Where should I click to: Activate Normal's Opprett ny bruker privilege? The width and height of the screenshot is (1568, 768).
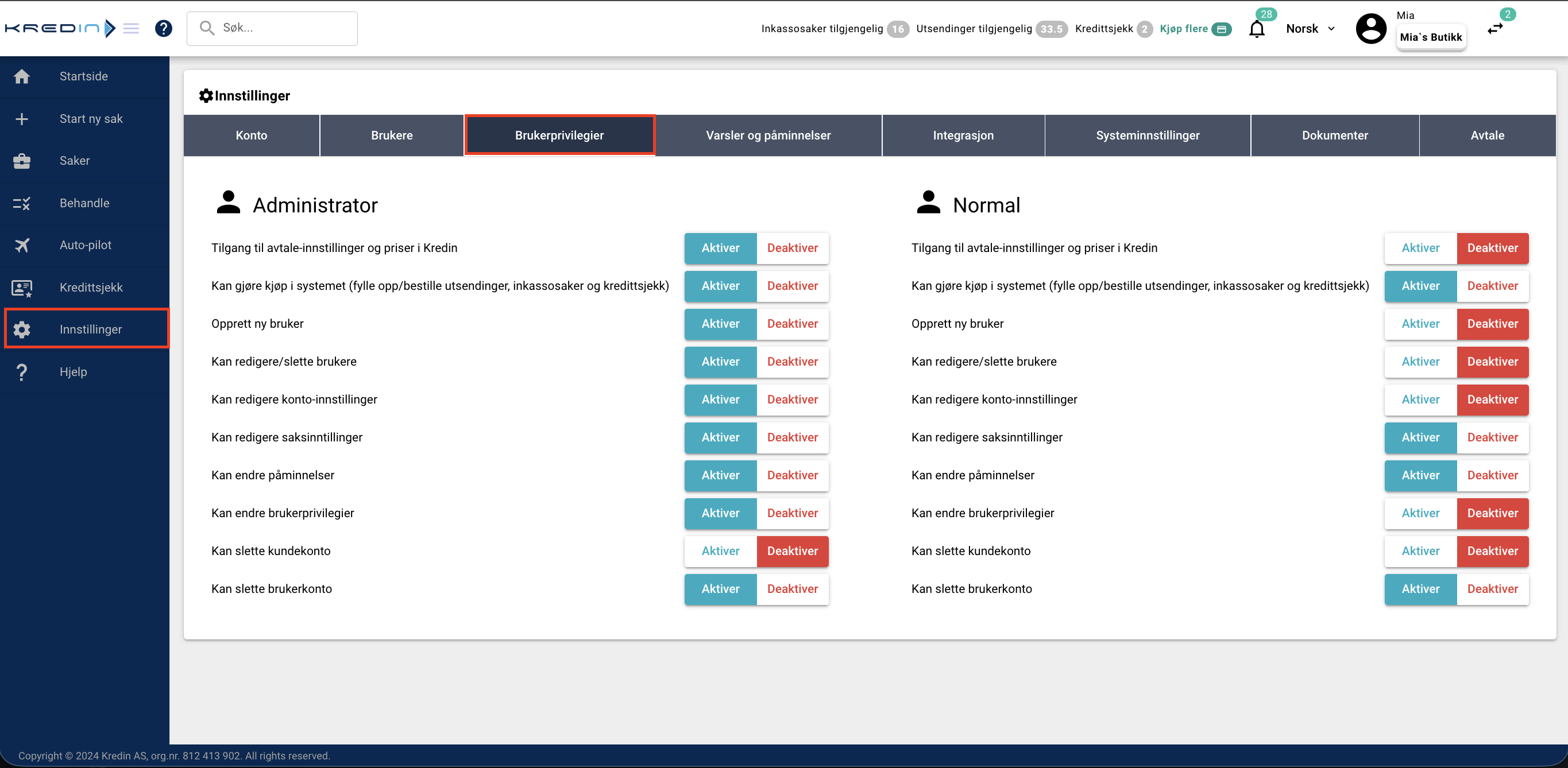coord(1420,324)
